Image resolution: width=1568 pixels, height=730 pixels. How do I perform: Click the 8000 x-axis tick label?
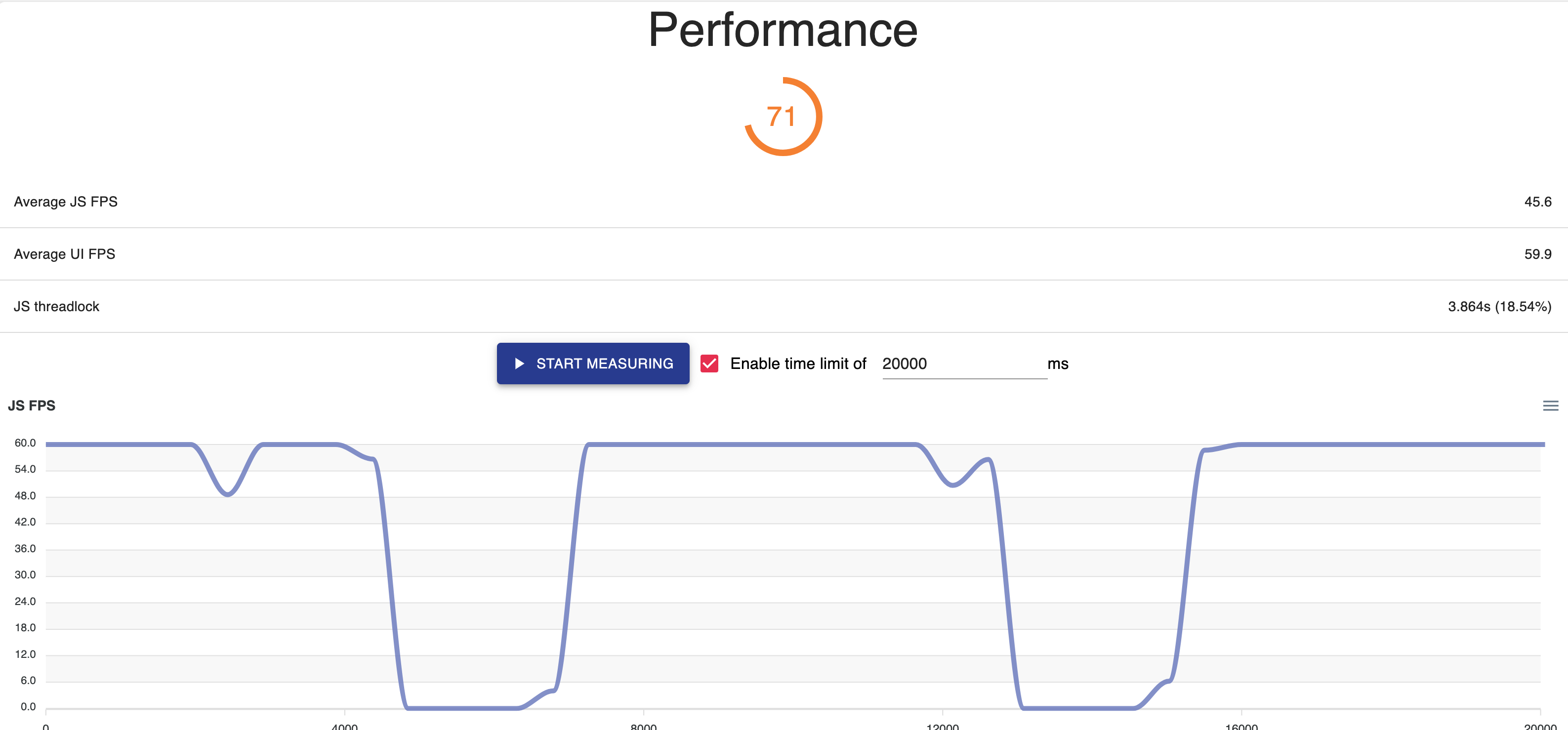click(x=643, y=726)
